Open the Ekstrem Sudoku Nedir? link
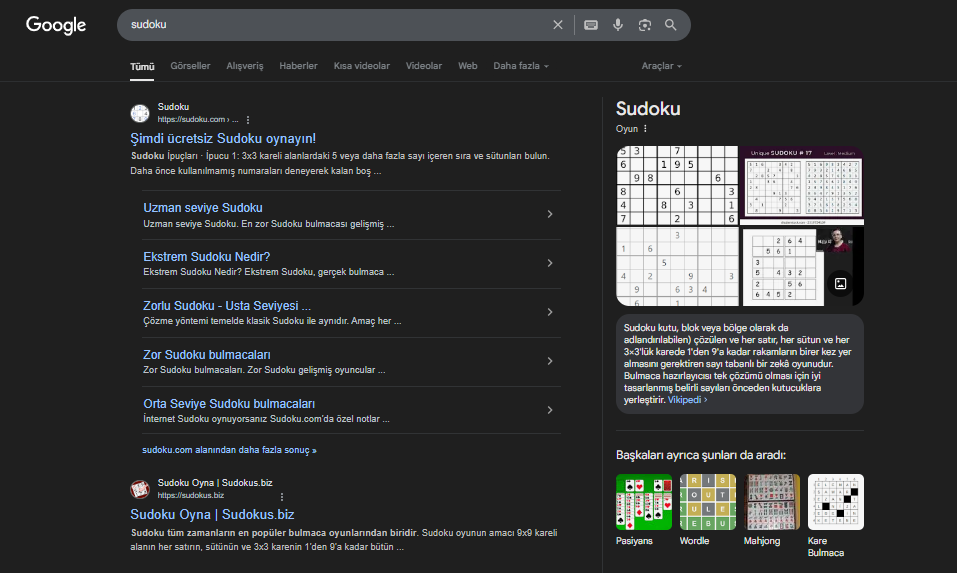957x573 pixels. (x=206, y=257)
